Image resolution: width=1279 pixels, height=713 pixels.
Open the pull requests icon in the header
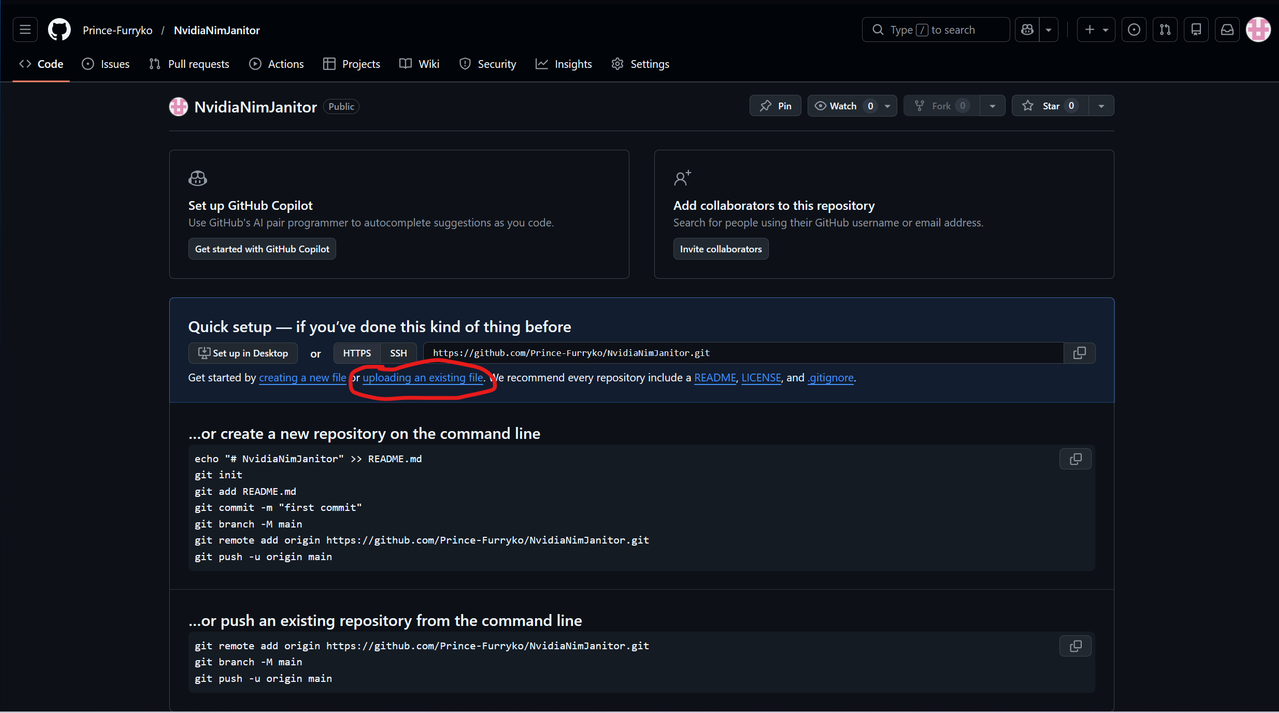click(x=1165, y=30)
